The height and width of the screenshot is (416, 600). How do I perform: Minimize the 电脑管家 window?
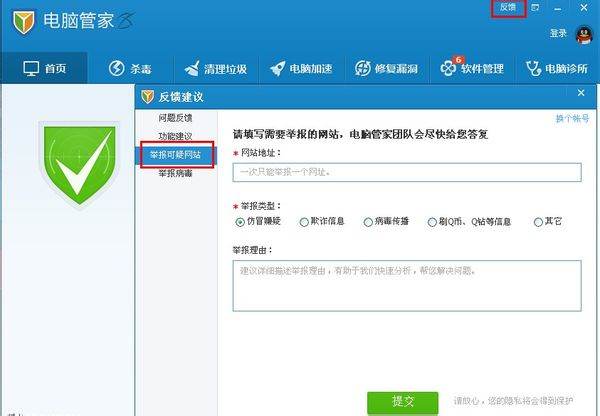(x=558, y=8)
